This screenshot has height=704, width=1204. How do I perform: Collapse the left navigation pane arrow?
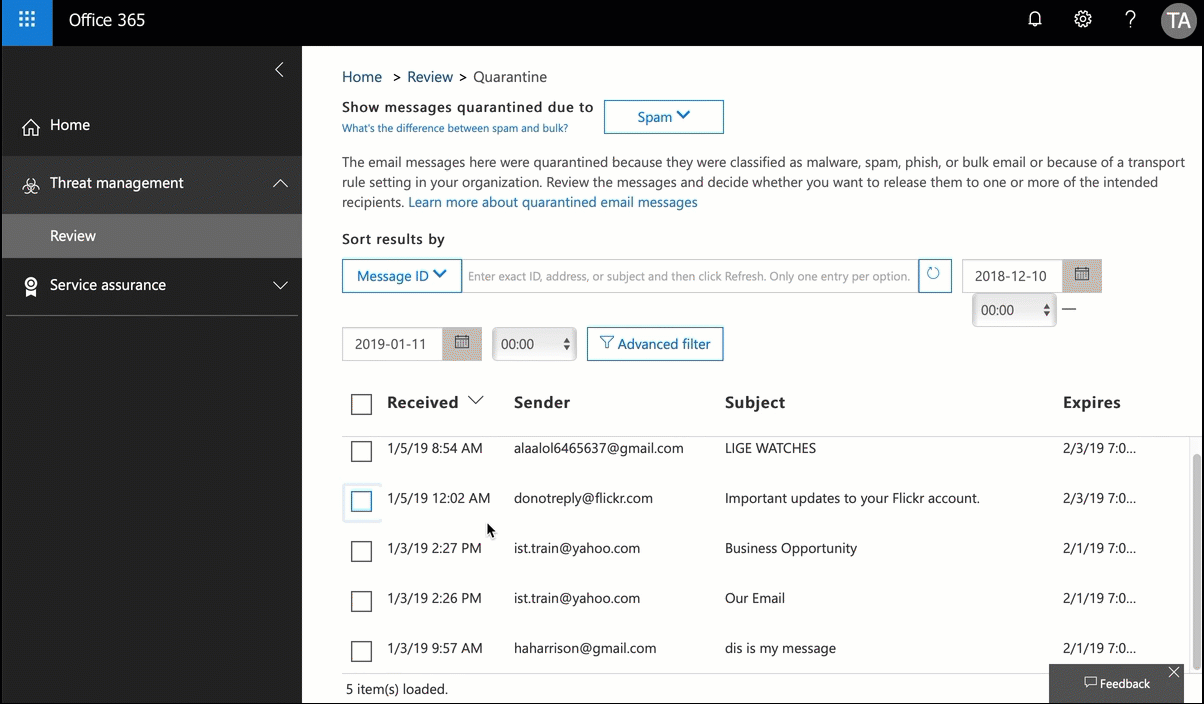point(279,69)
